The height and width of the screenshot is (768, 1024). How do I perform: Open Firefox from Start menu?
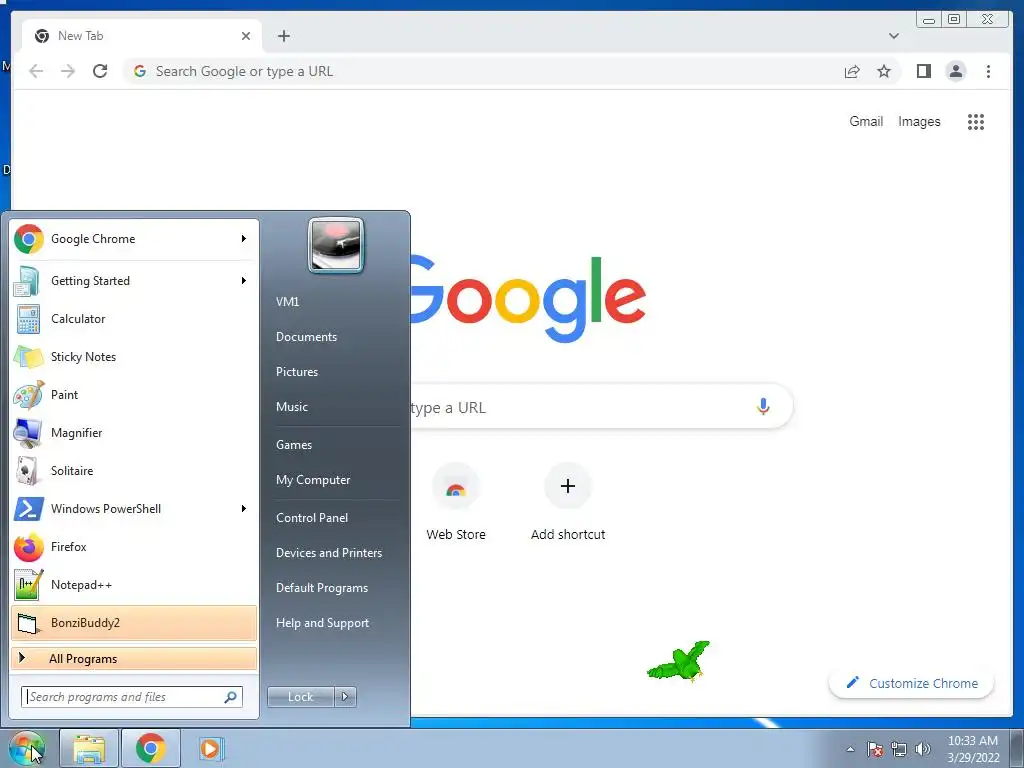pos(134,547)
